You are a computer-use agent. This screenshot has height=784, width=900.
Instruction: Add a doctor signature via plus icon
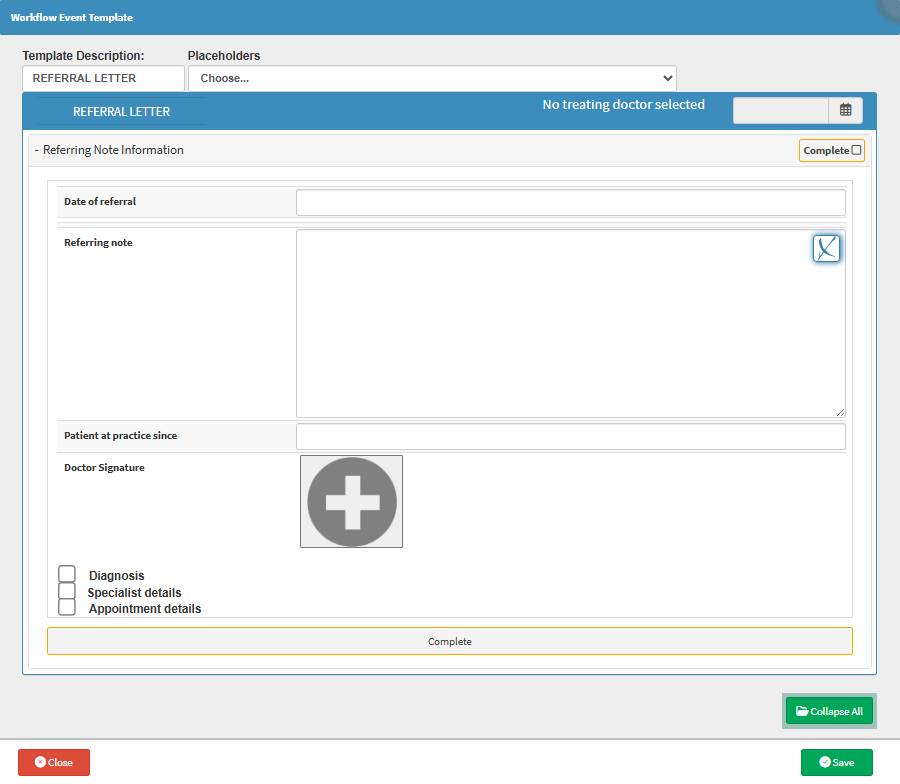351,502
